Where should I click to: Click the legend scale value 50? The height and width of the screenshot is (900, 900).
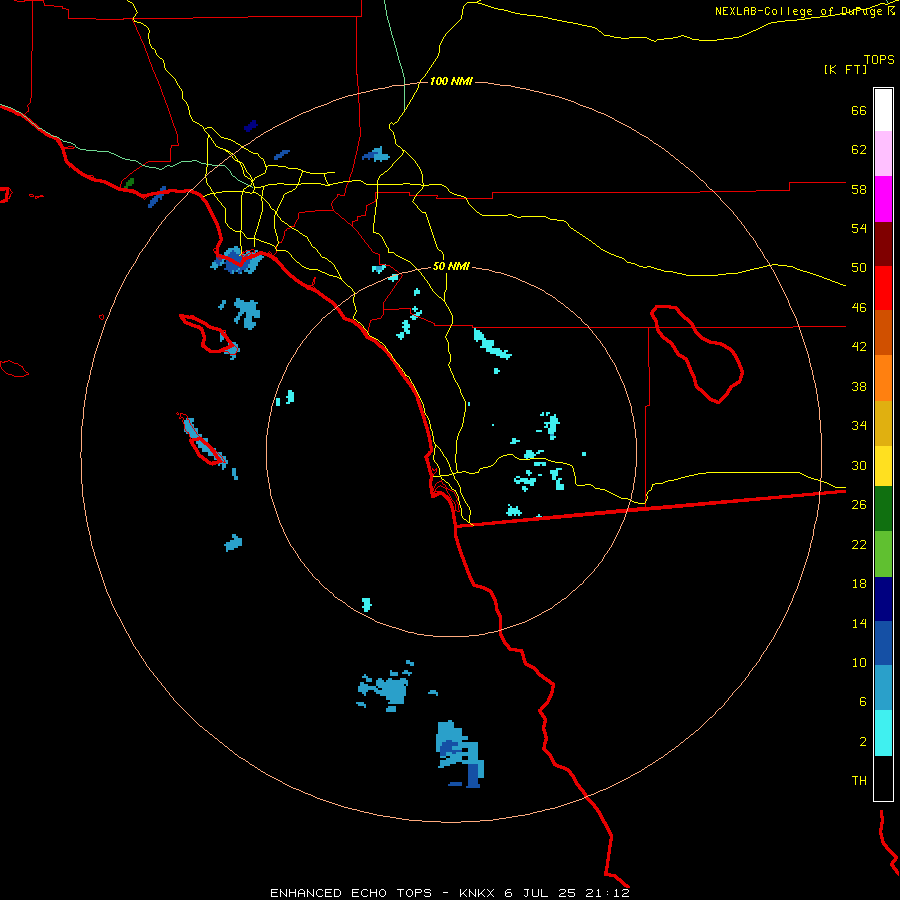click(859, 268)
